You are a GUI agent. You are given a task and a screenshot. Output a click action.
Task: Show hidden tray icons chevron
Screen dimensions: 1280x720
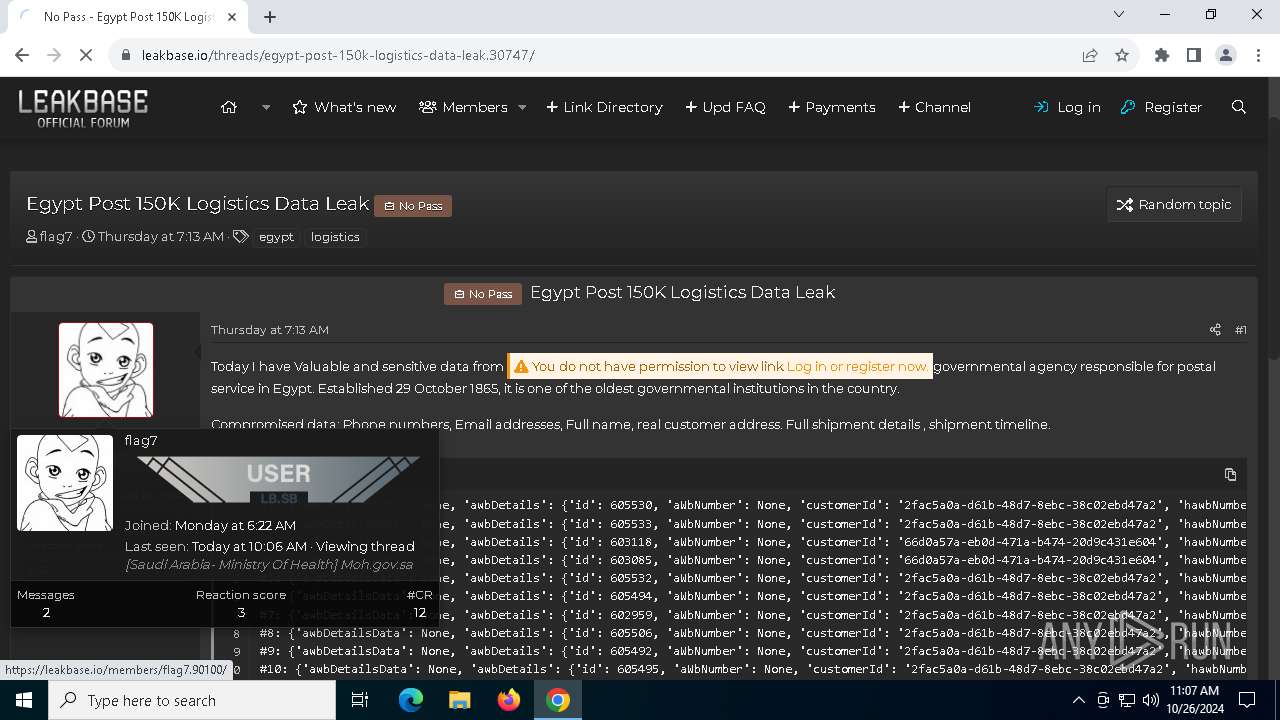[1078, 700]
